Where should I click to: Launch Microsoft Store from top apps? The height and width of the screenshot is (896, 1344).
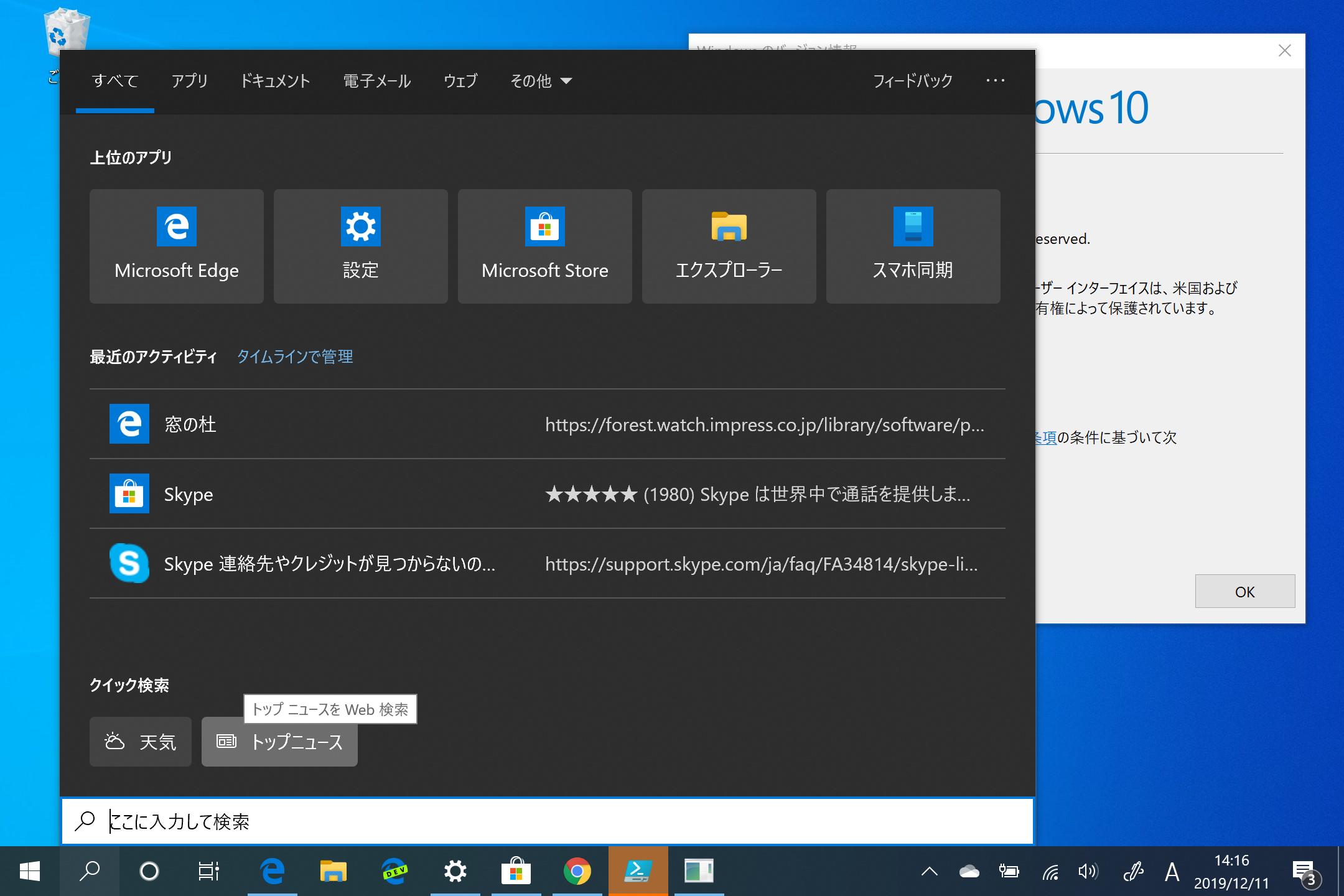544,246
